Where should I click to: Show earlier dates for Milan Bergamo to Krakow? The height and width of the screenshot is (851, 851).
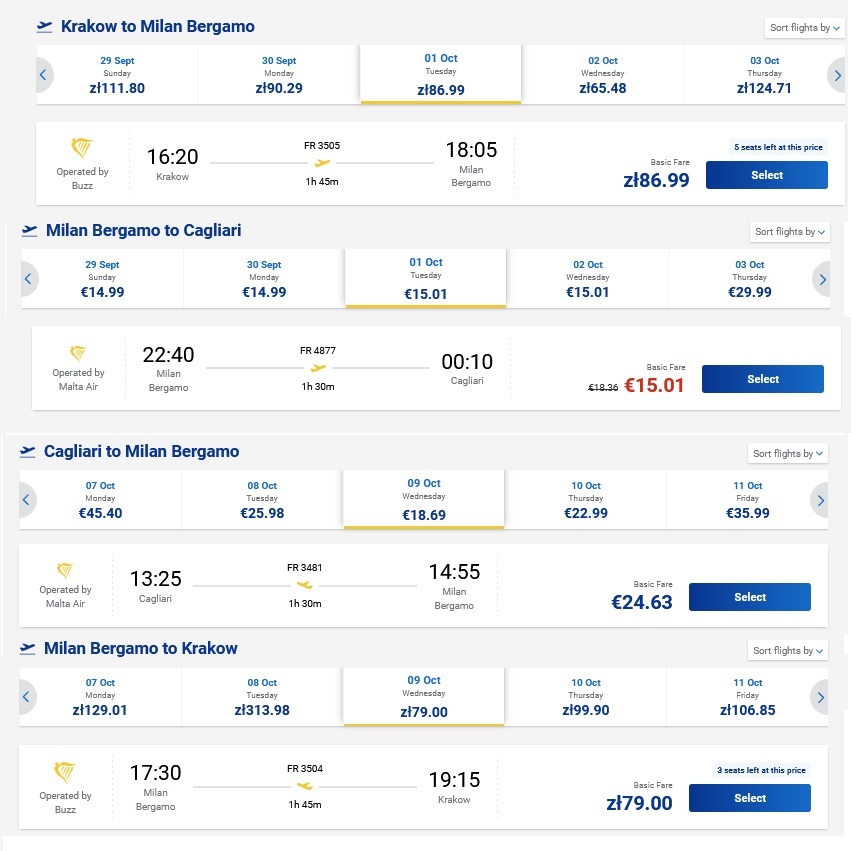(27, 697)
